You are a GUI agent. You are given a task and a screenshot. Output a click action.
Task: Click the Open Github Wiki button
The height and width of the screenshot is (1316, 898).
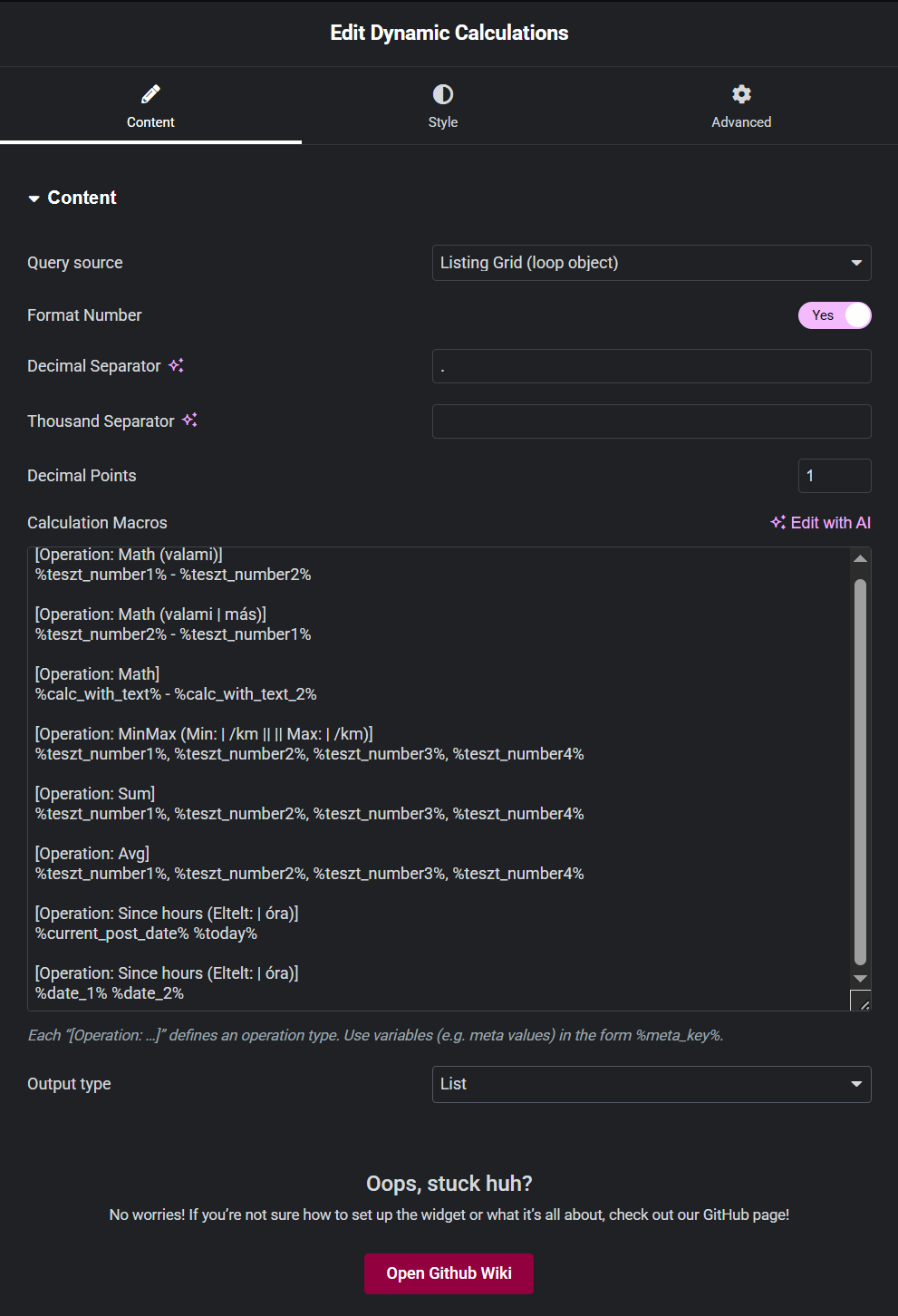click(449, 1273)
